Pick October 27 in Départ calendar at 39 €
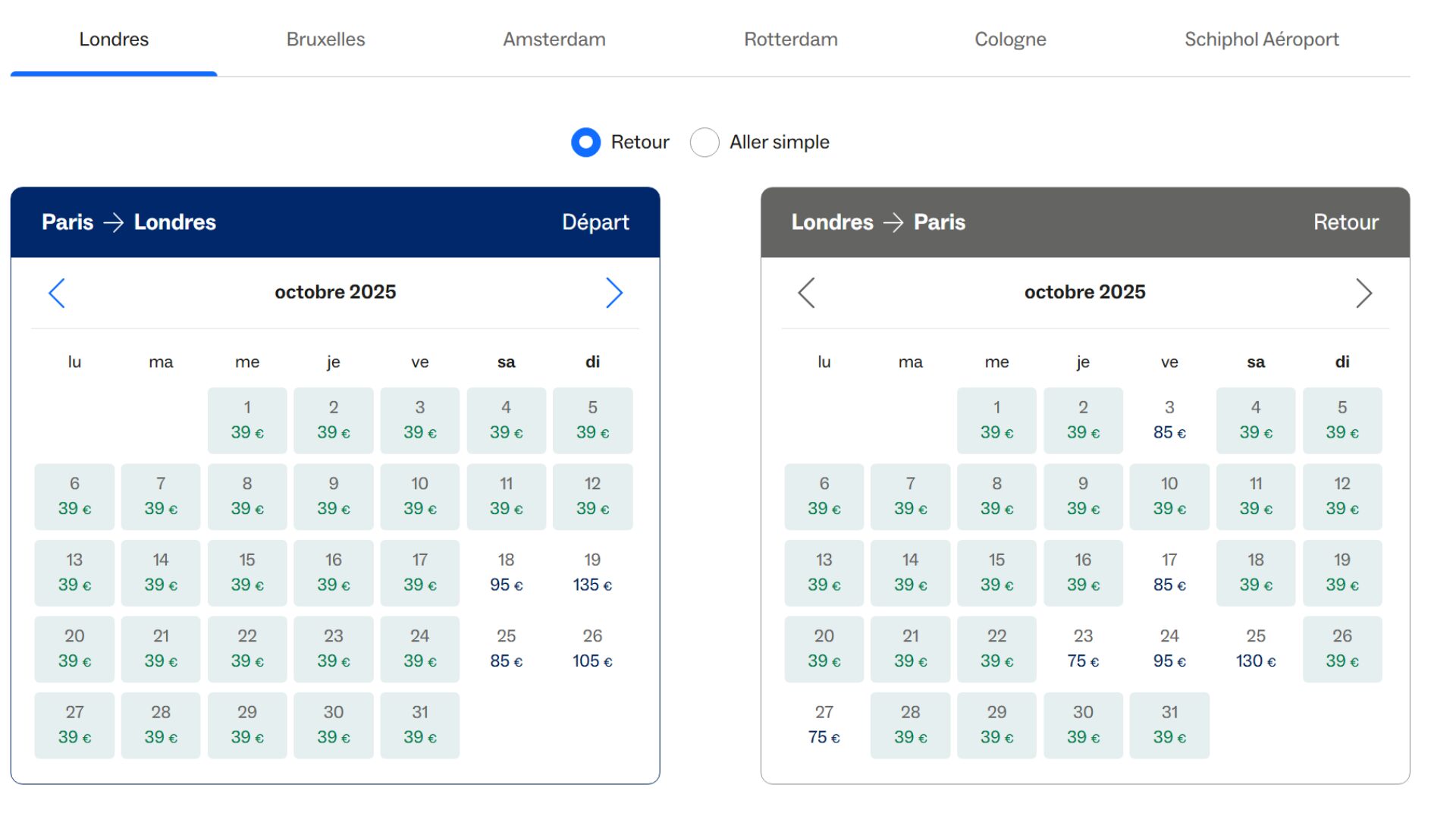1456x819 pixels. tap(74, 725)
